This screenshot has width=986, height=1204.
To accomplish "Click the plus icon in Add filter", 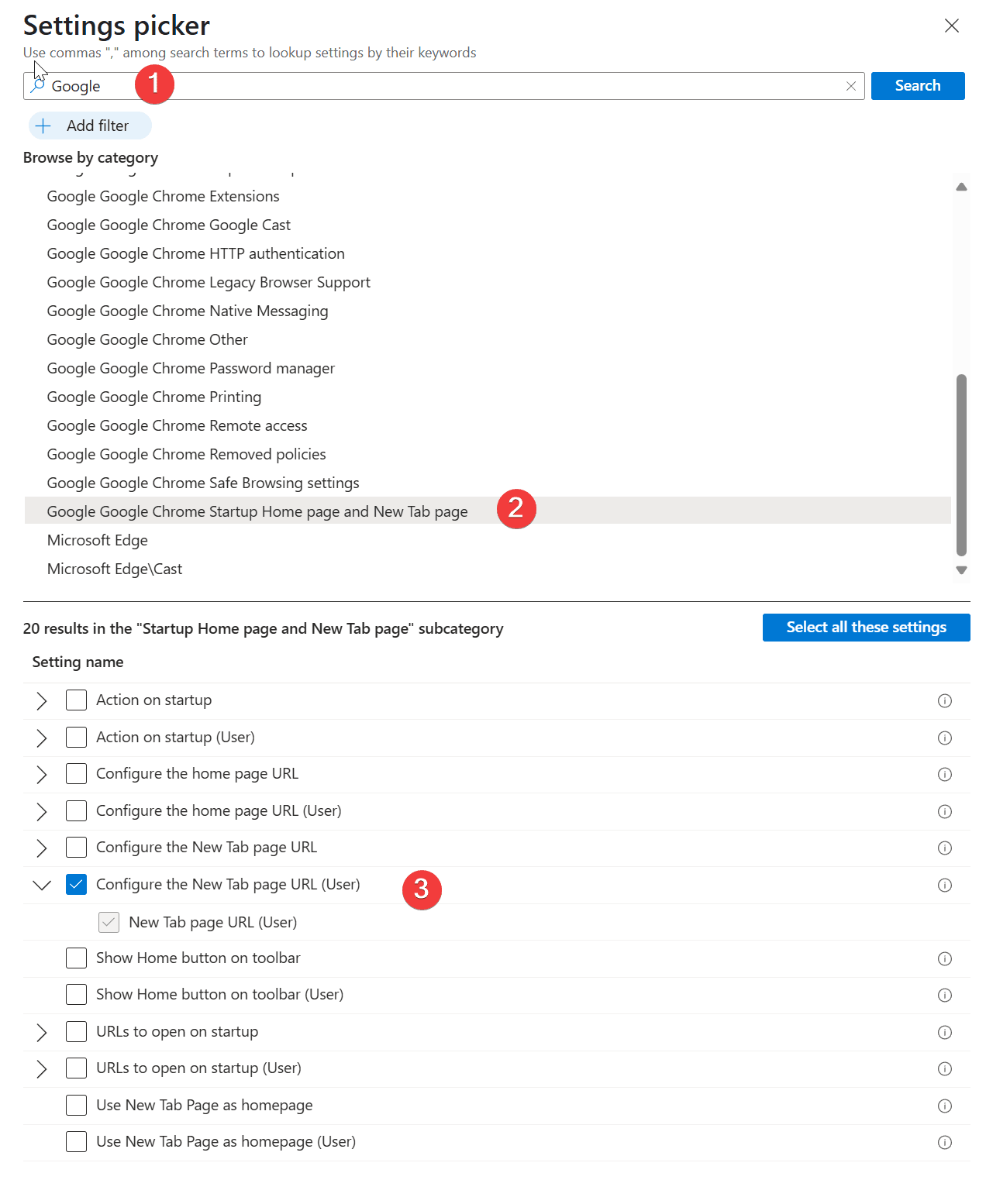I will tap(43, 126).
